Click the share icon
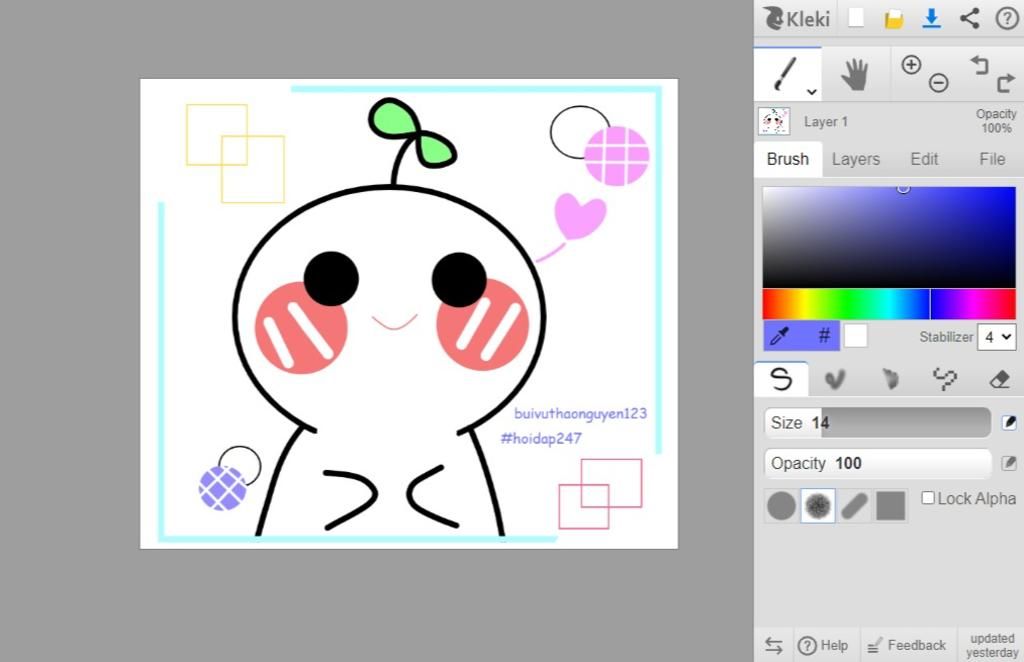The width and height of the screenshot is (1024, 662). point(970,18)
